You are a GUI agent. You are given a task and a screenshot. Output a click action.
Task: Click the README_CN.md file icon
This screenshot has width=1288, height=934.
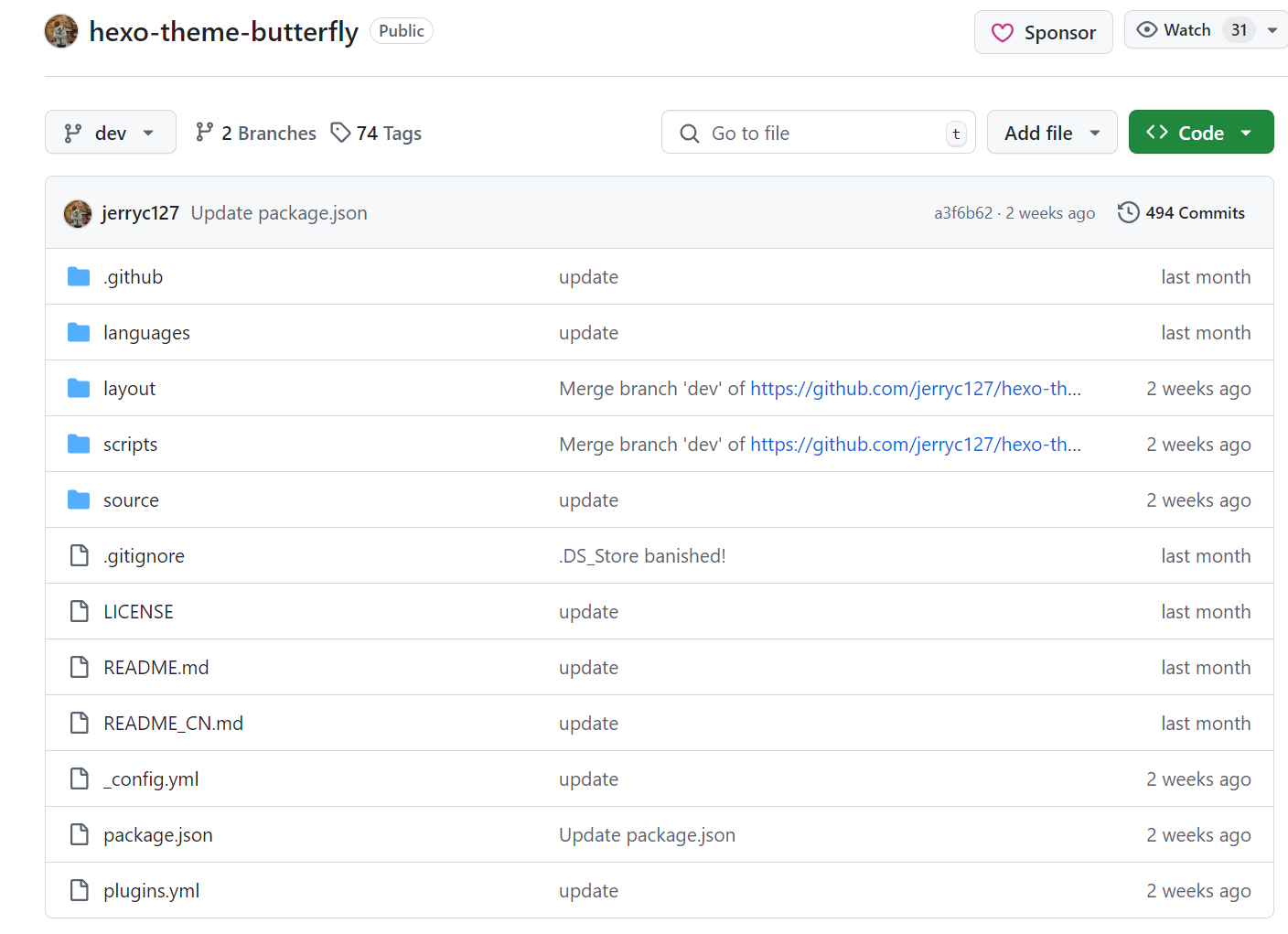80,723
